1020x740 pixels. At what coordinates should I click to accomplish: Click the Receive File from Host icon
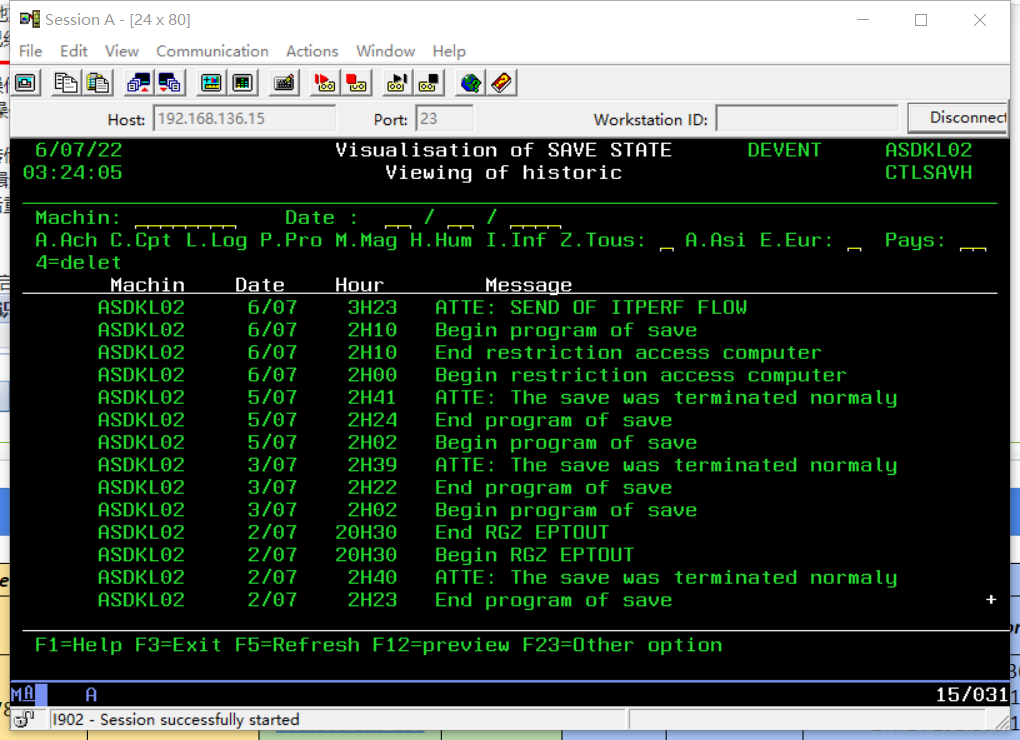pos(170,83)
